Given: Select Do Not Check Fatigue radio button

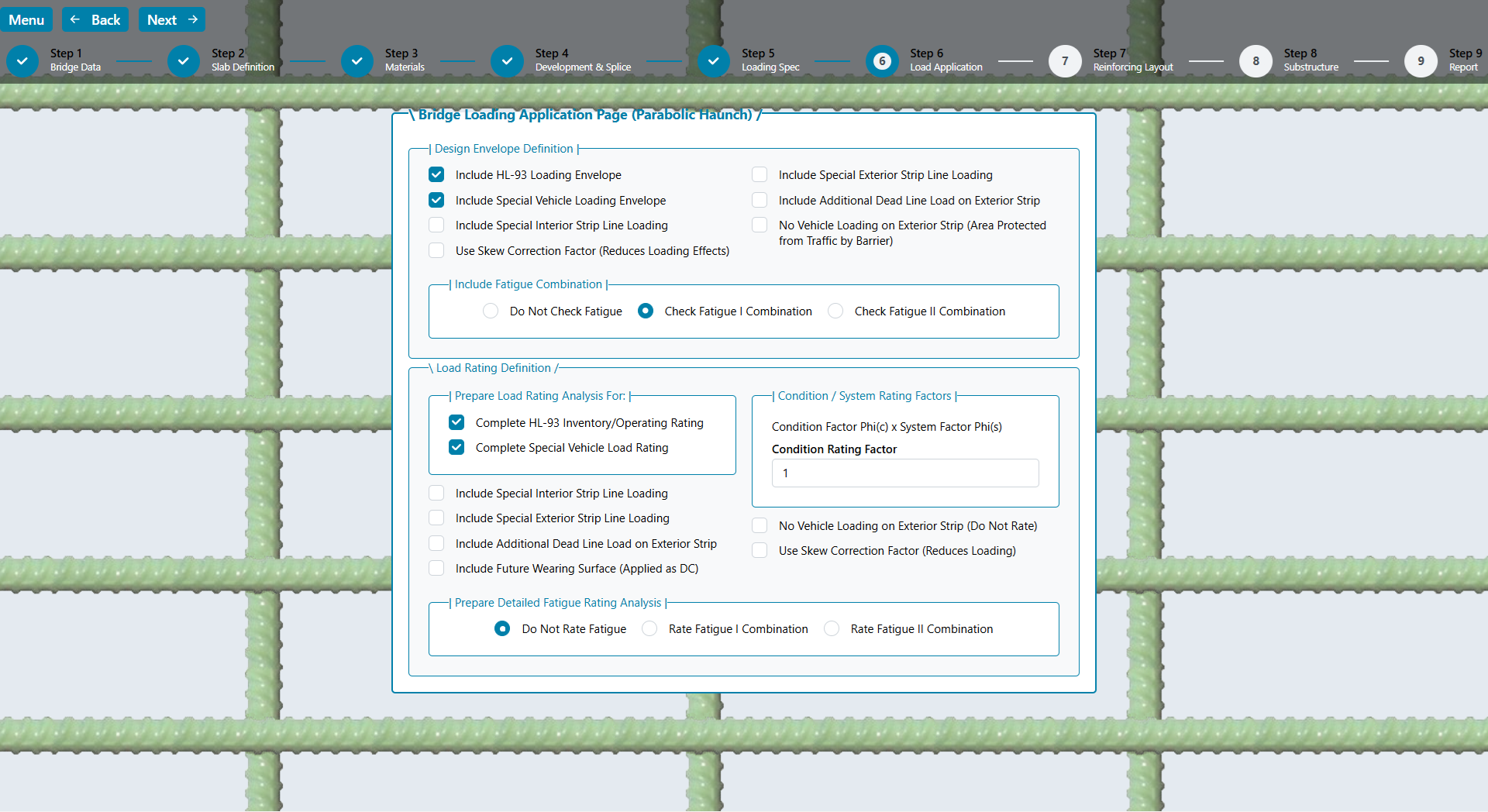Looking at the screenshot, I should (x=491, y=311).
